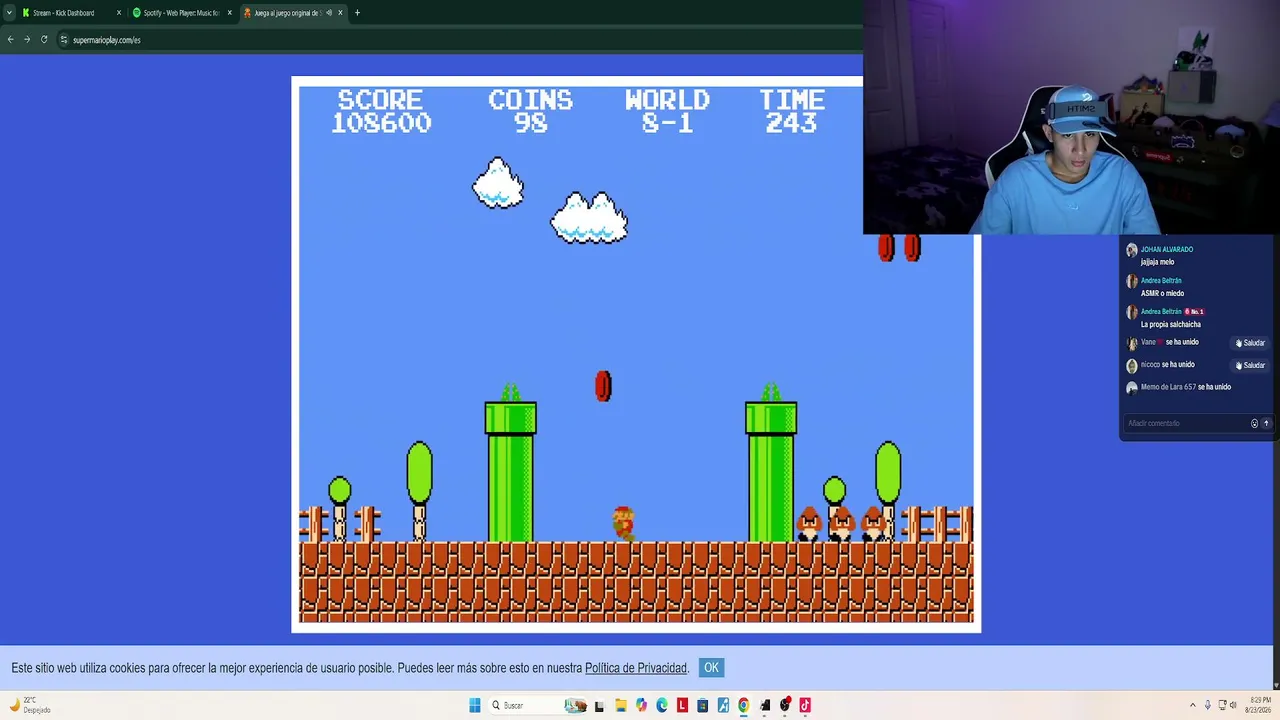The height and width of the screenshot is (720, 1280).
Task: Send the comment with the arrow button
Action: (1266, 423)
